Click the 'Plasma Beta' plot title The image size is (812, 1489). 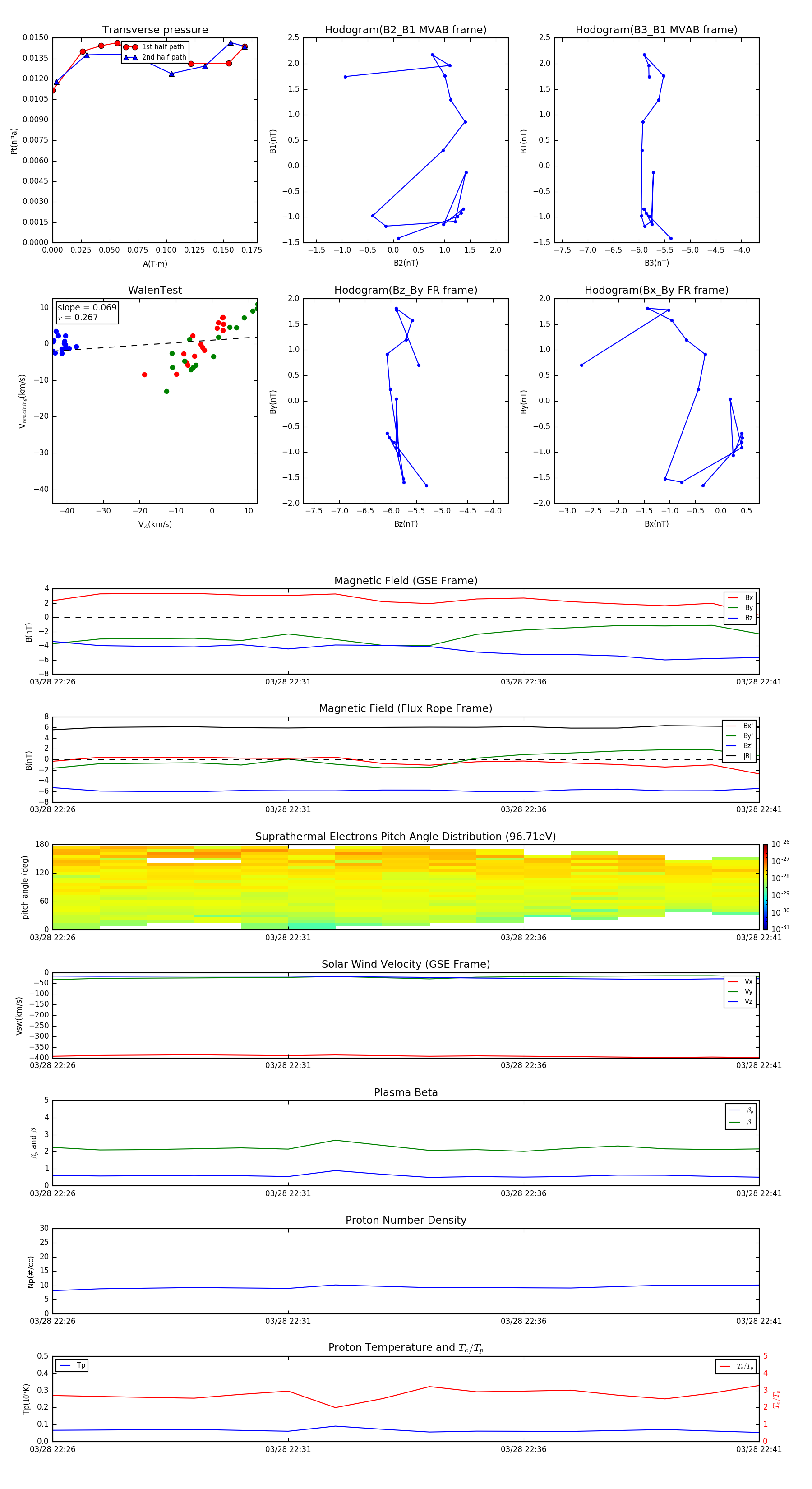point(406,1092)
